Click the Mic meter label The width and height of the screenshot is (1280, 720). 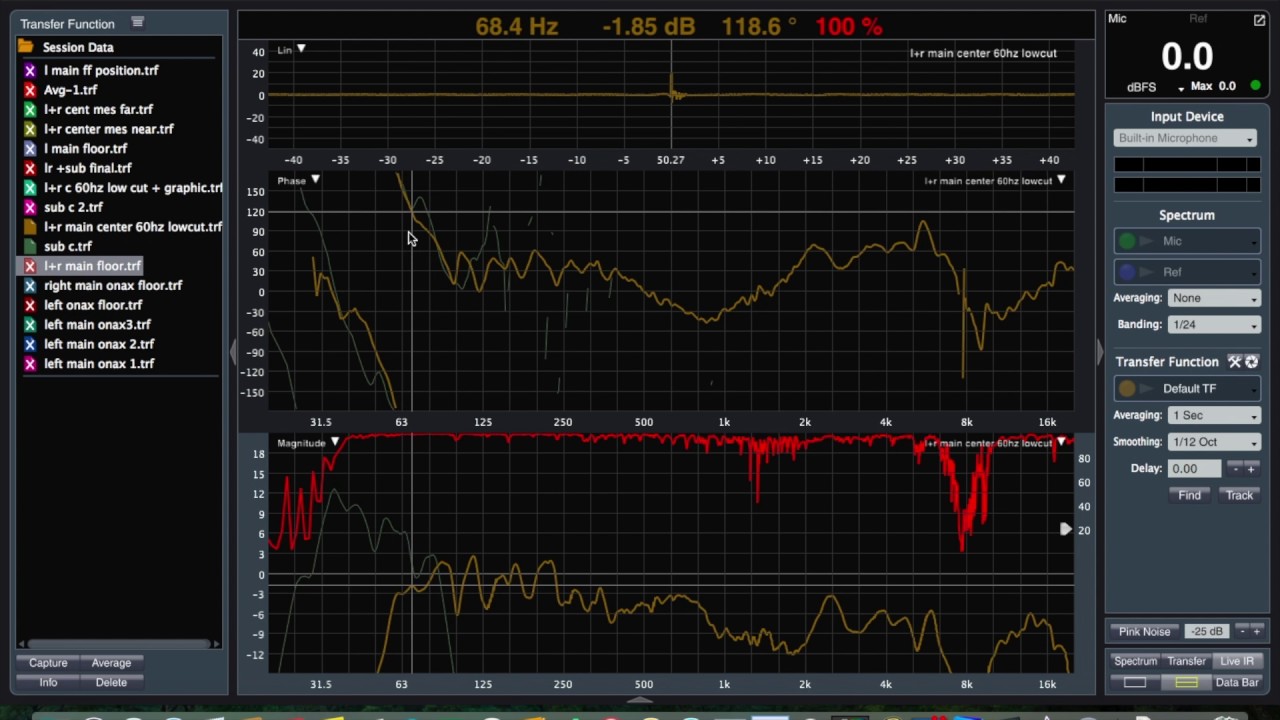coord(1117,19)
